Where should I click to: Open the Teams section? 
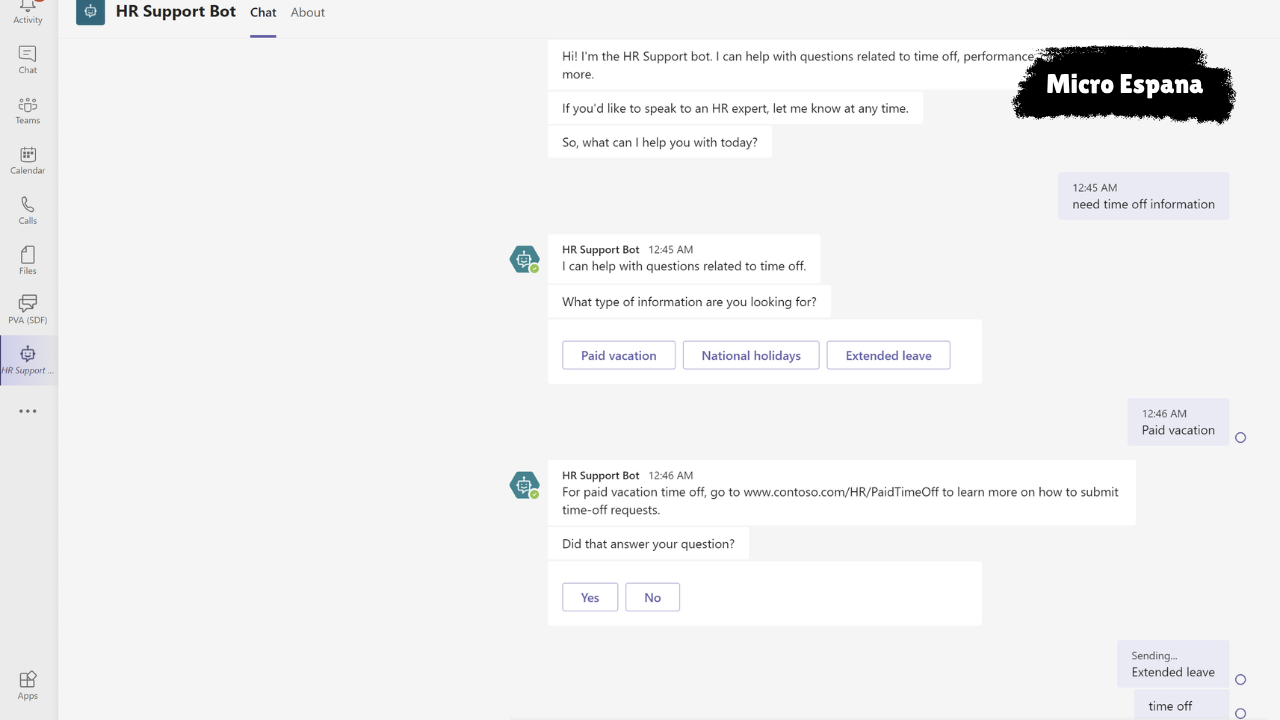coord(27,108)
